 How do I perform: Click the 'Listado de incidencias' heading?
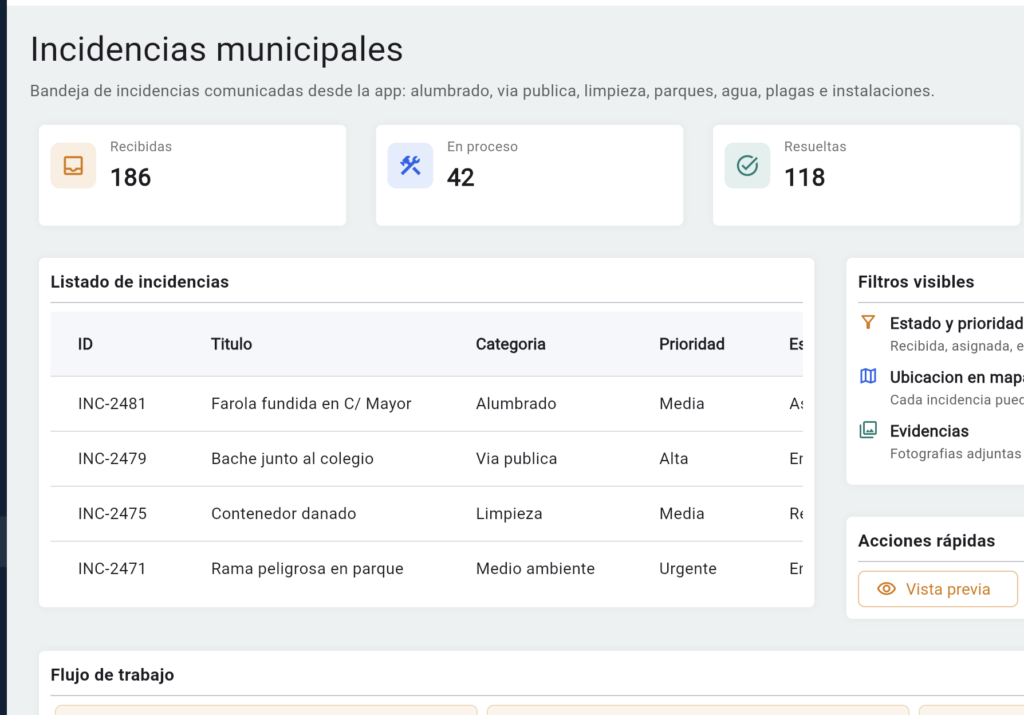tap(140, 282)
